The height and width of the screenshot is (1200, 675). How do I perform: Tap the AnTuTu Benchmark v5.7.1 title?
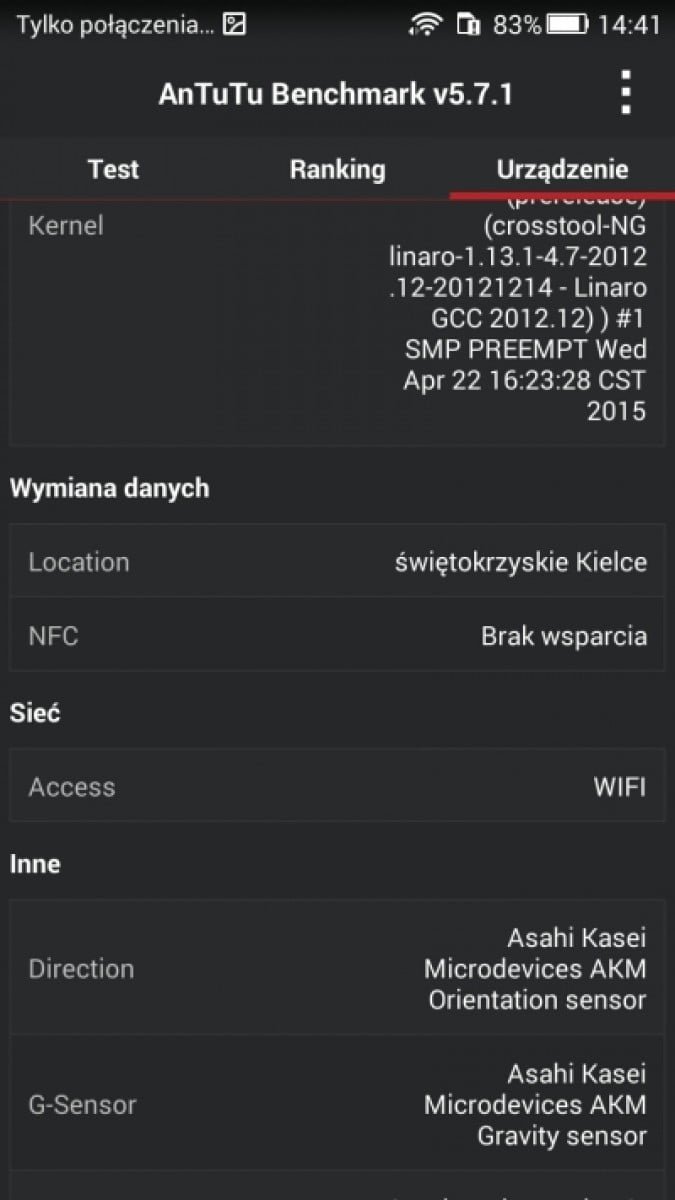tap(335, 94)
